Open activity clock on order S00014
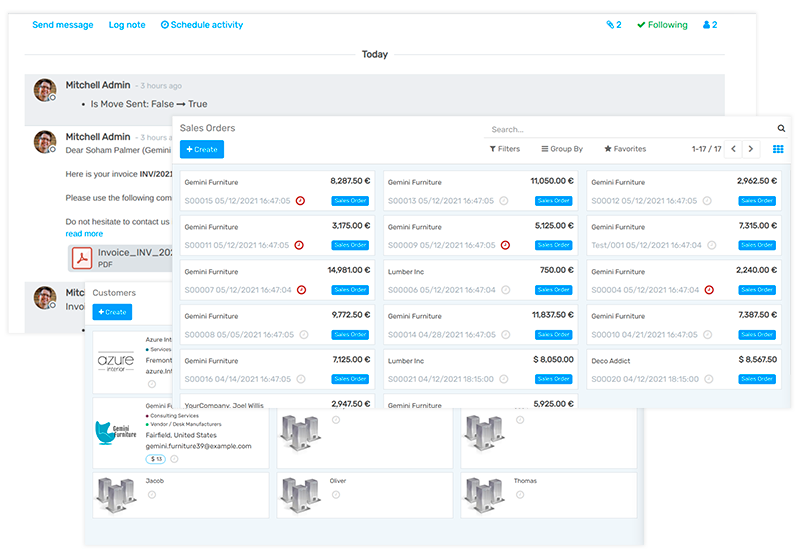Screen dimensions: 800x557 coord(506,335)
